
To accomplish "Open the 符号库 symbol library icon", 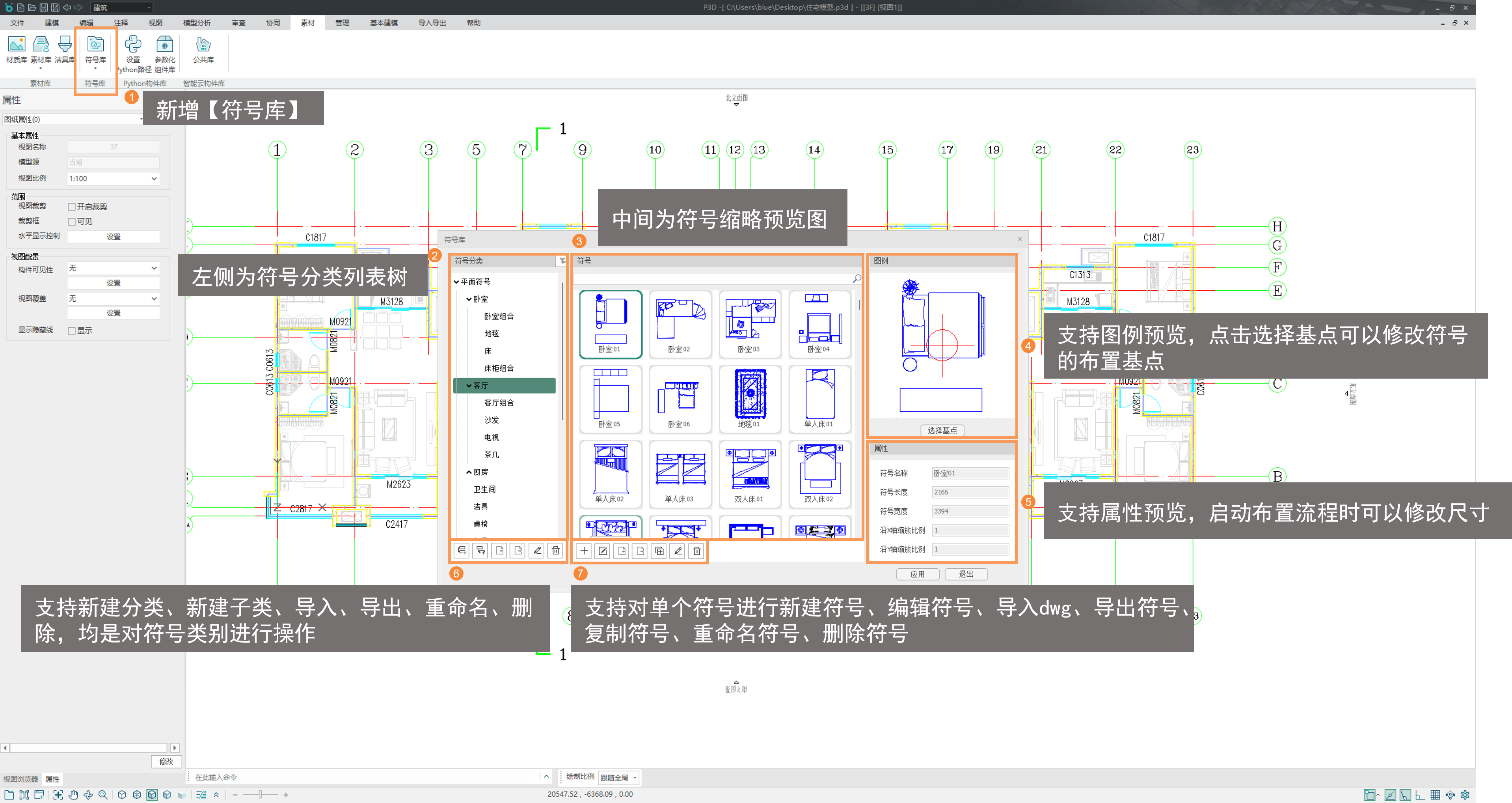I will [x=95, y=45].
